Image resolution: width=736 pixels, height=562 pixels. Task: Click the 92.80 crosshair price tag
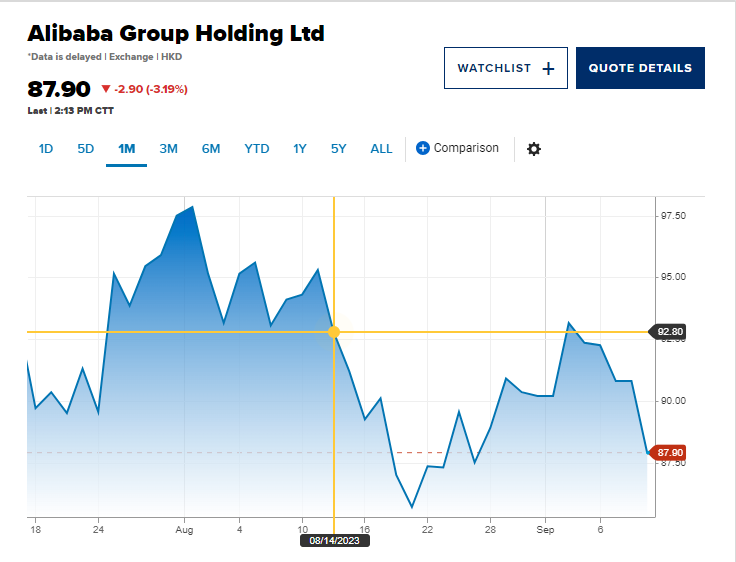coord(668,331)
